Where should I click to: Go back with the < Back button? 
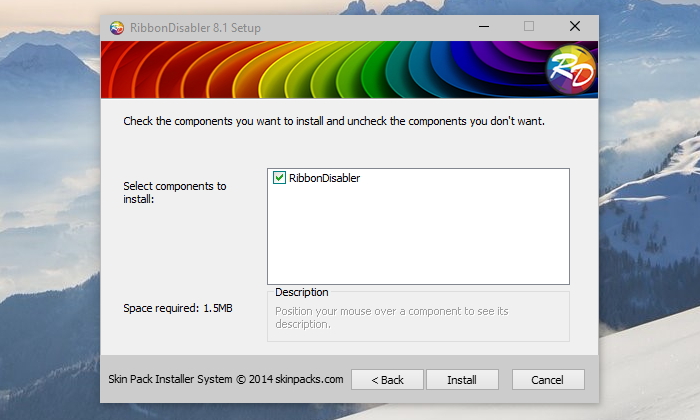click(387, 380)
